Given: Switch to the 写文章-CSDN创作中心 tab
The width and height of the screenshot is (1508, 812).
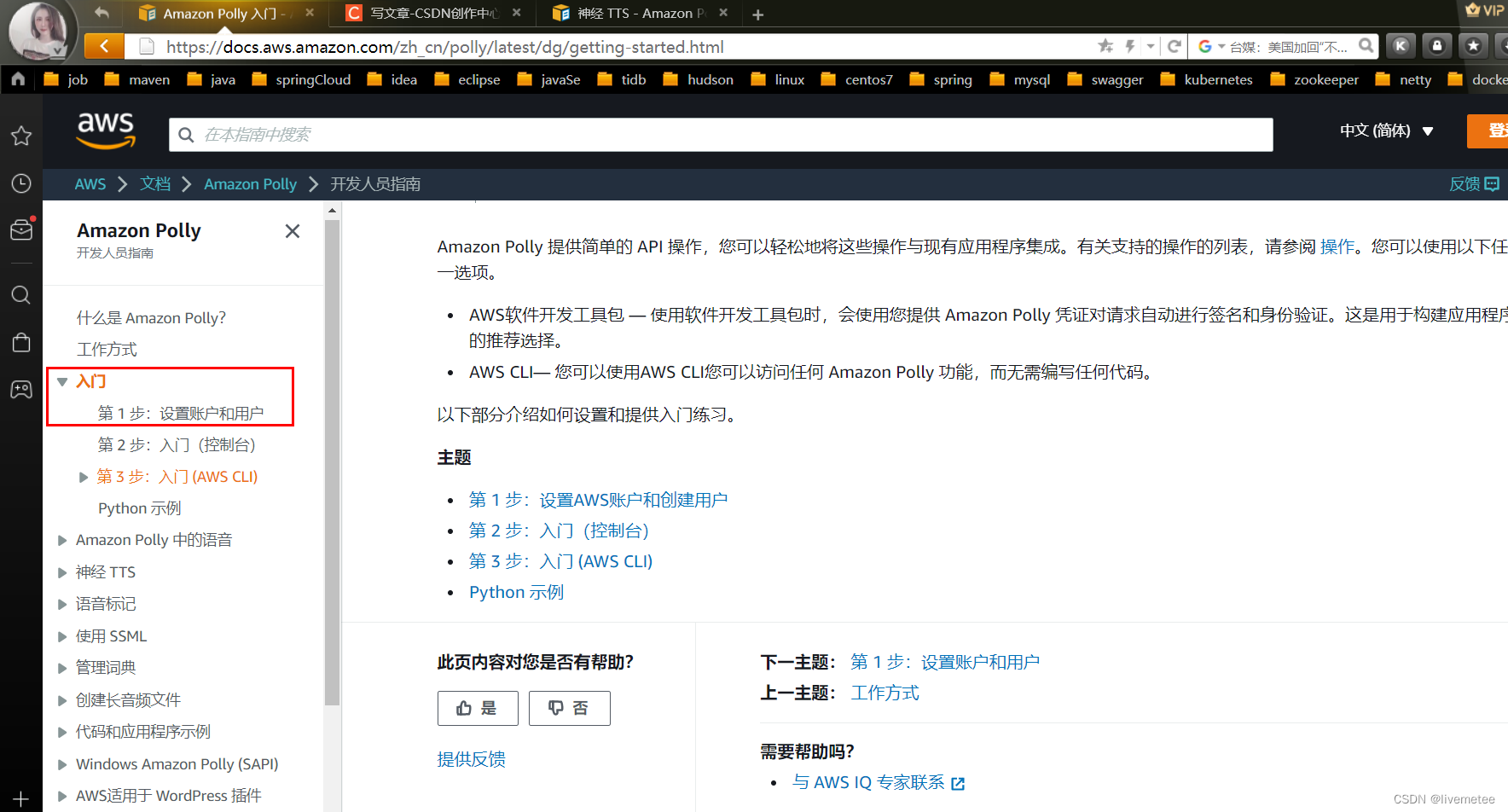Looking at the screenshot, I should (432, 14).
